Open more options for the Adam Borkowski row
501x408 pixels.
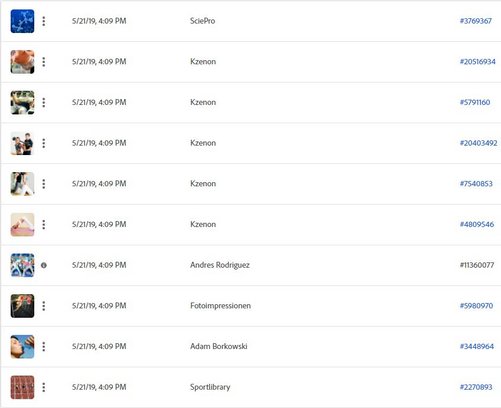tap(44, 347)
